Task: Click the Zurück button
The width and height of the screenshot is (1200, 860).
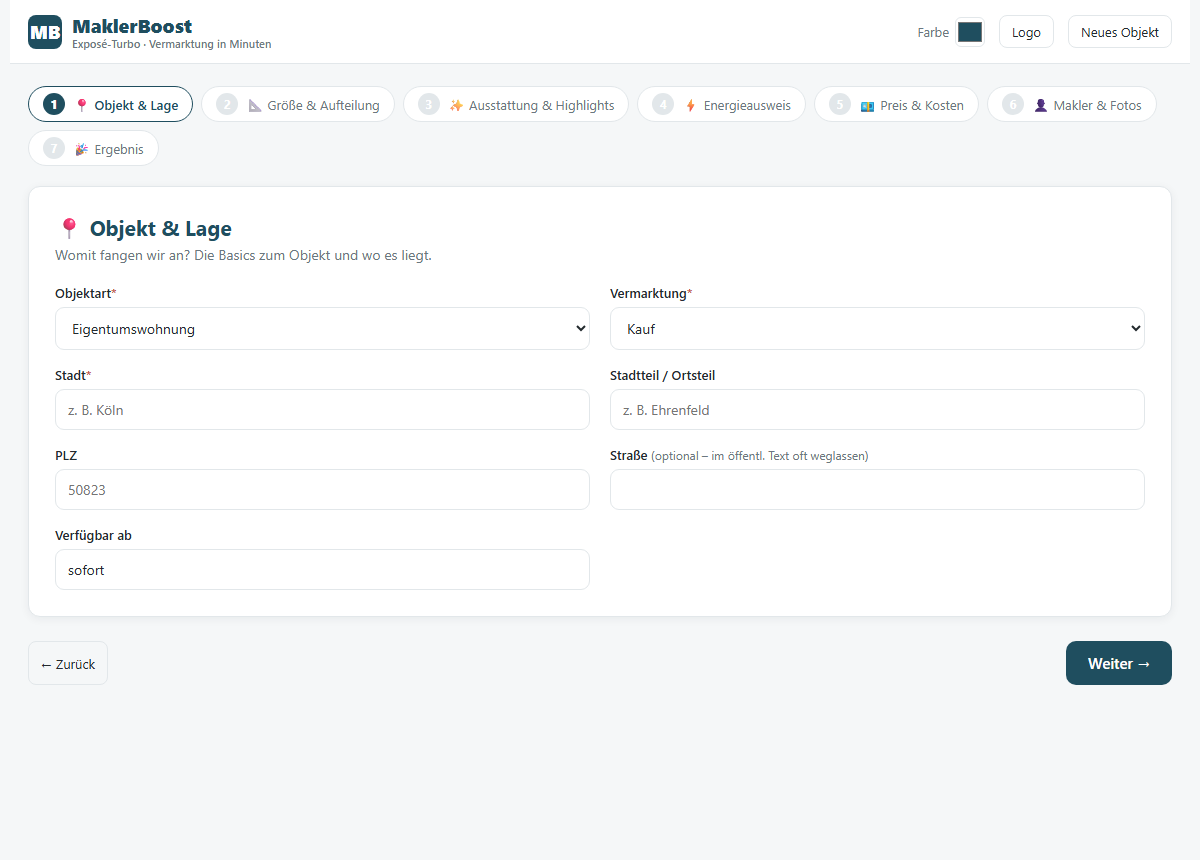Action: pyautogui.click(x=68, y=663)
